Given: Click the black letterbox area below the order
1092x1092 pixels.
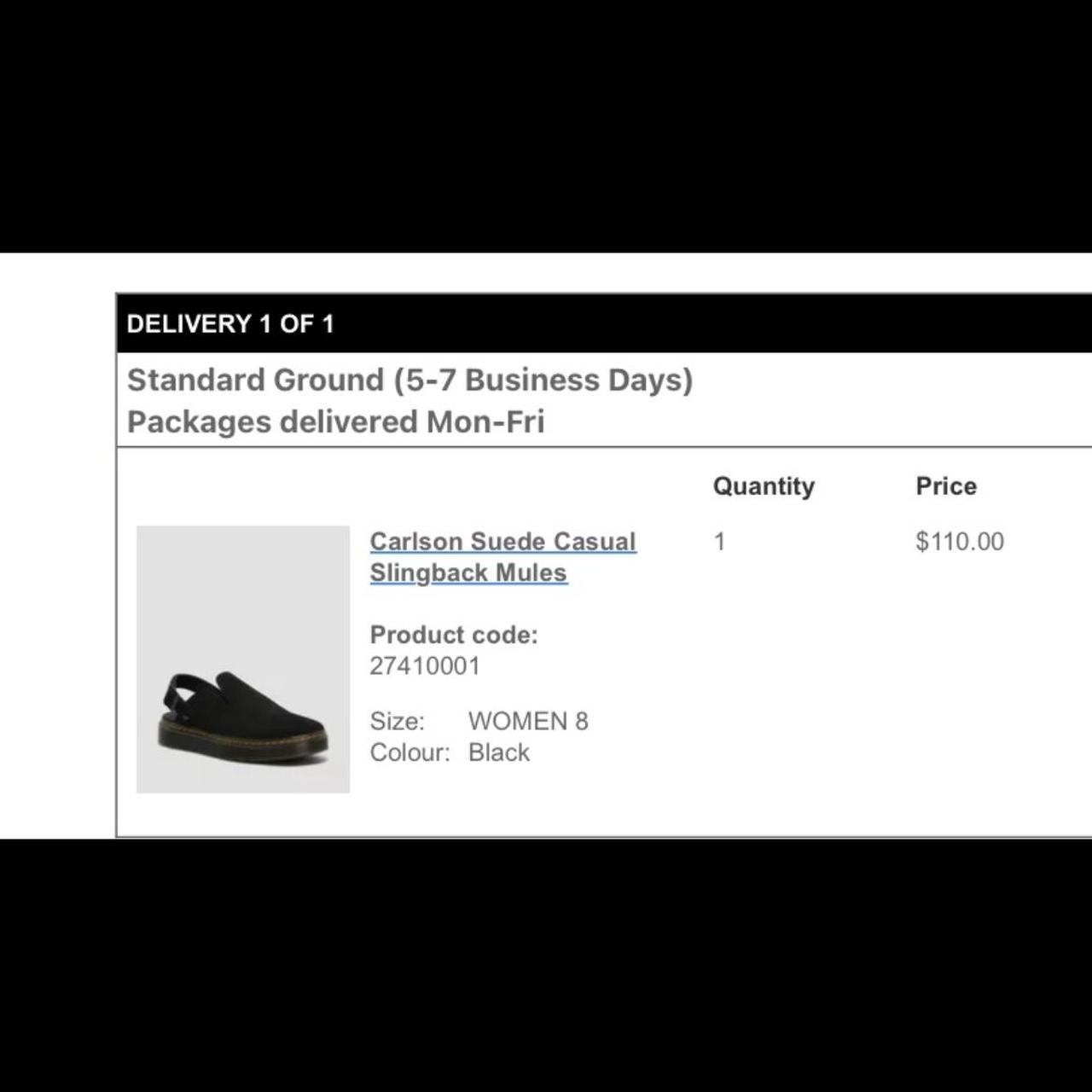Looking at the screenshot, I should (546, 964).
